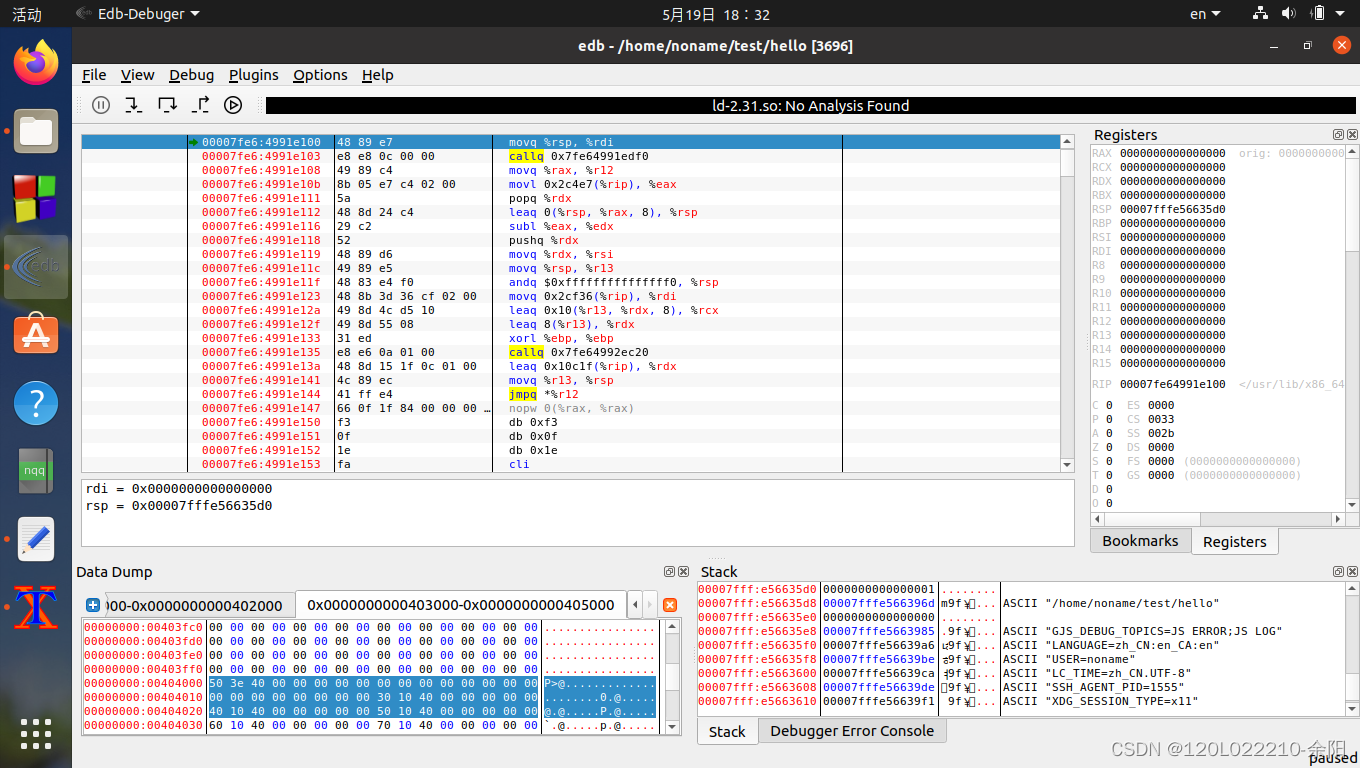
Task: Switch to Debugger Error Console tab
Action: point(852,730)
